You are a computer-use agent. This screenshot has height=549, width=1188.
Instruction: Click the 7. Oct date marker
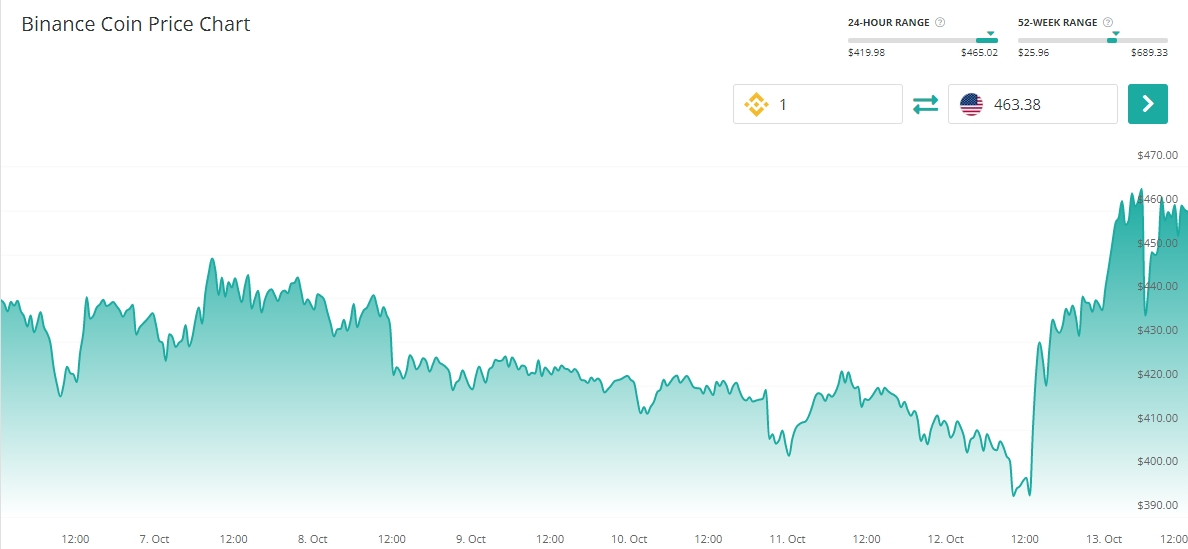coord(154,539)
